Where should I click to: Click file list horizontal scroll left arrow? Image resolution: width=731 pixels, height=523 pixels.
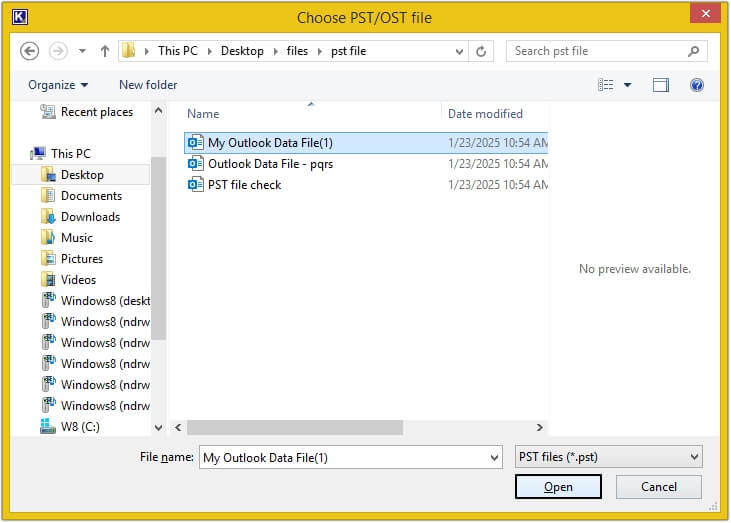178,427
